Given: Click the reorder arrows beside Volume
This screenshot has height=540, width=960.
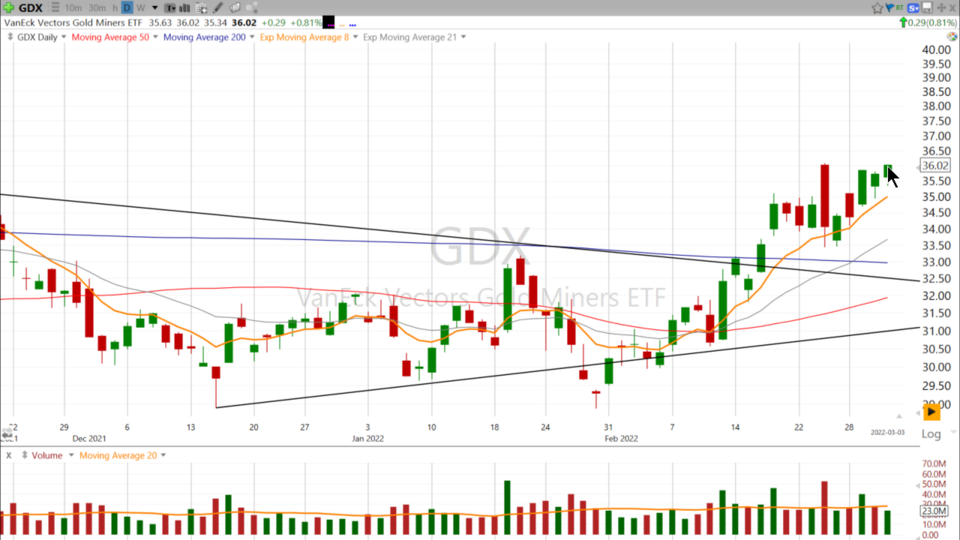Looking at the screenshot, I should coord(24,455).
